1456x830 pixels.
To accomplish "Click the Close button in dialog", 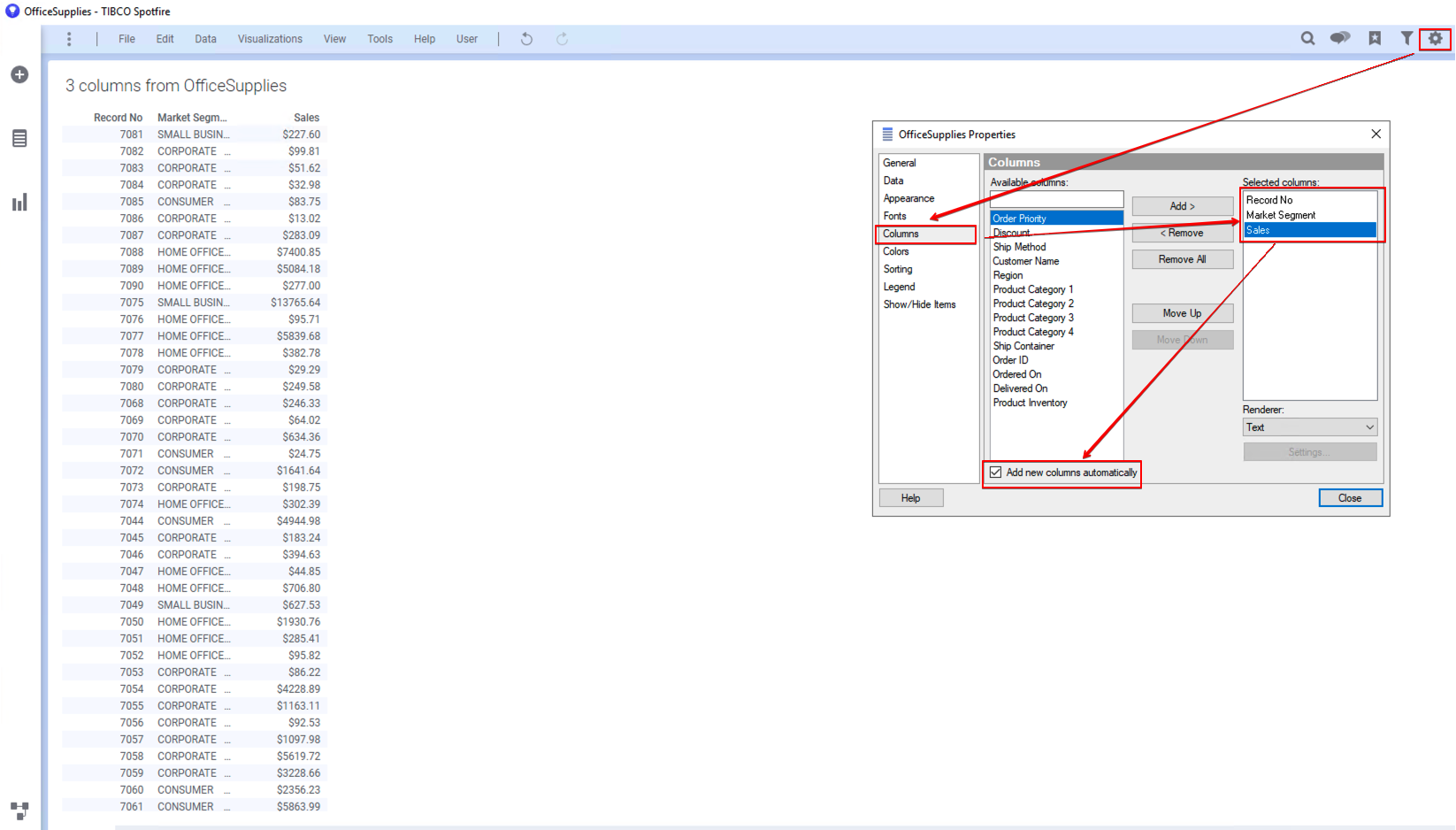I will 1350,498.
